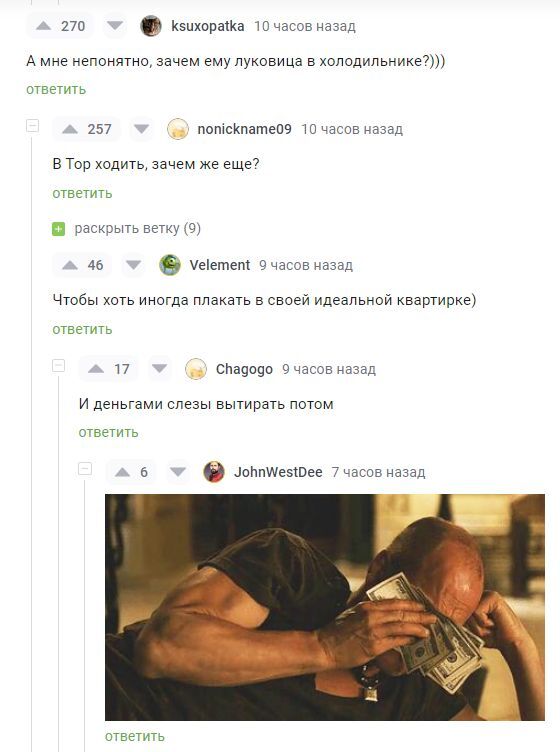560x752 pixels.
Task: Collapse the Chagogo comment branch
Action: (58, 366)
